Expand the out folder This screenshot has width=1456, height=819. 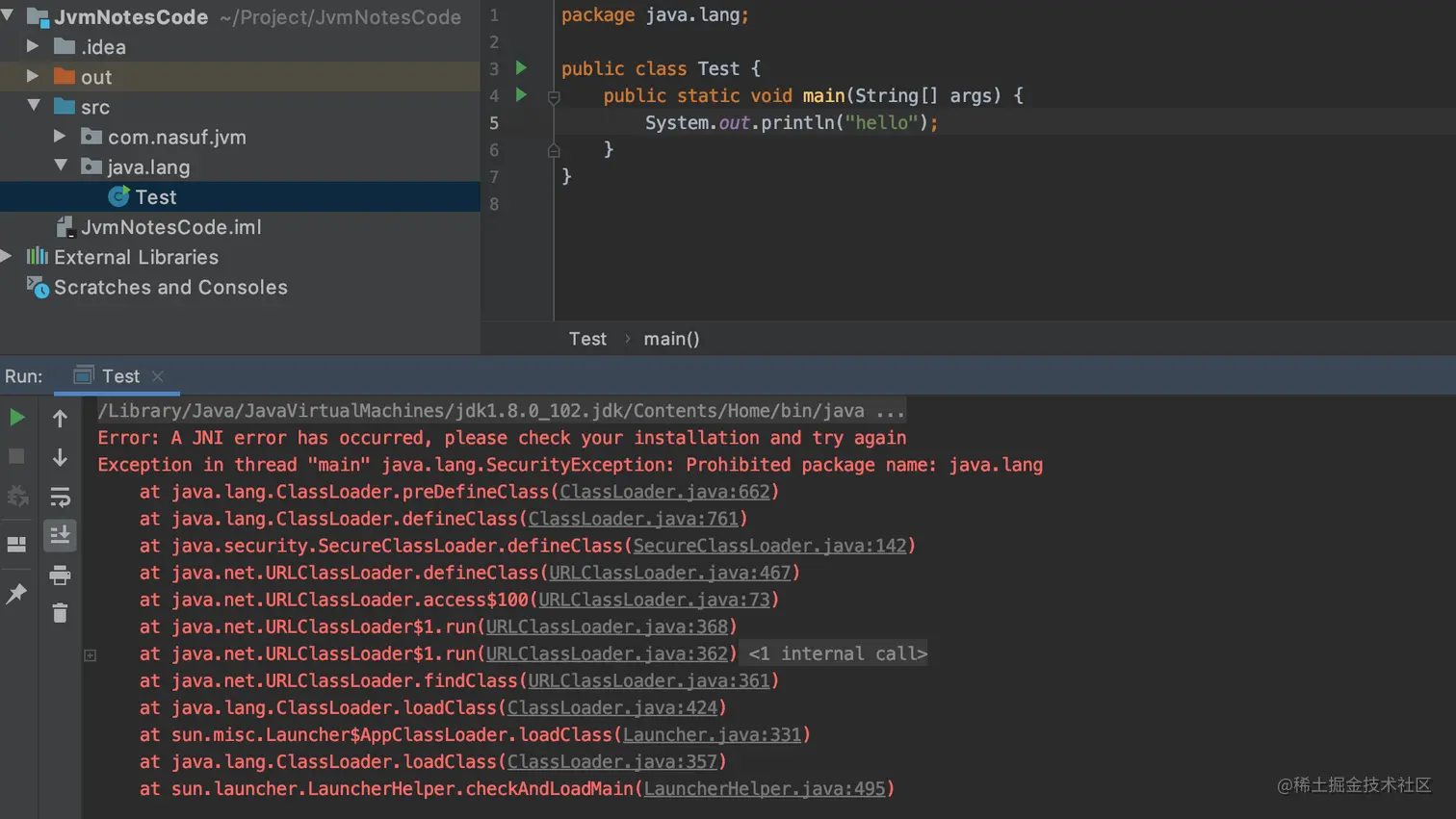pyautogui.click(x=33, y=76)
